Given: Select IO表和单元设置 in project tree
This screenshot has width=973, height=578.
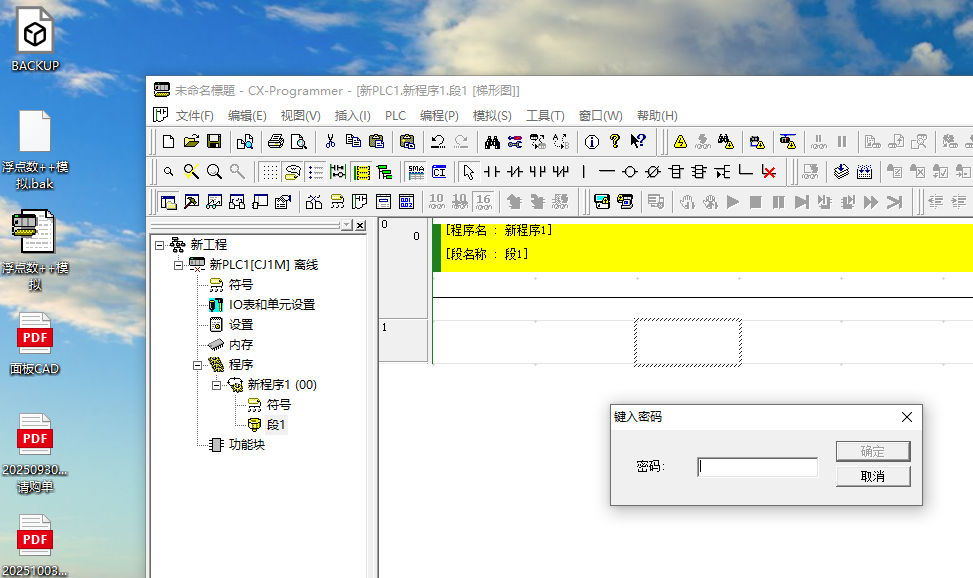Looking at the screenshot, I should point(271,305).
